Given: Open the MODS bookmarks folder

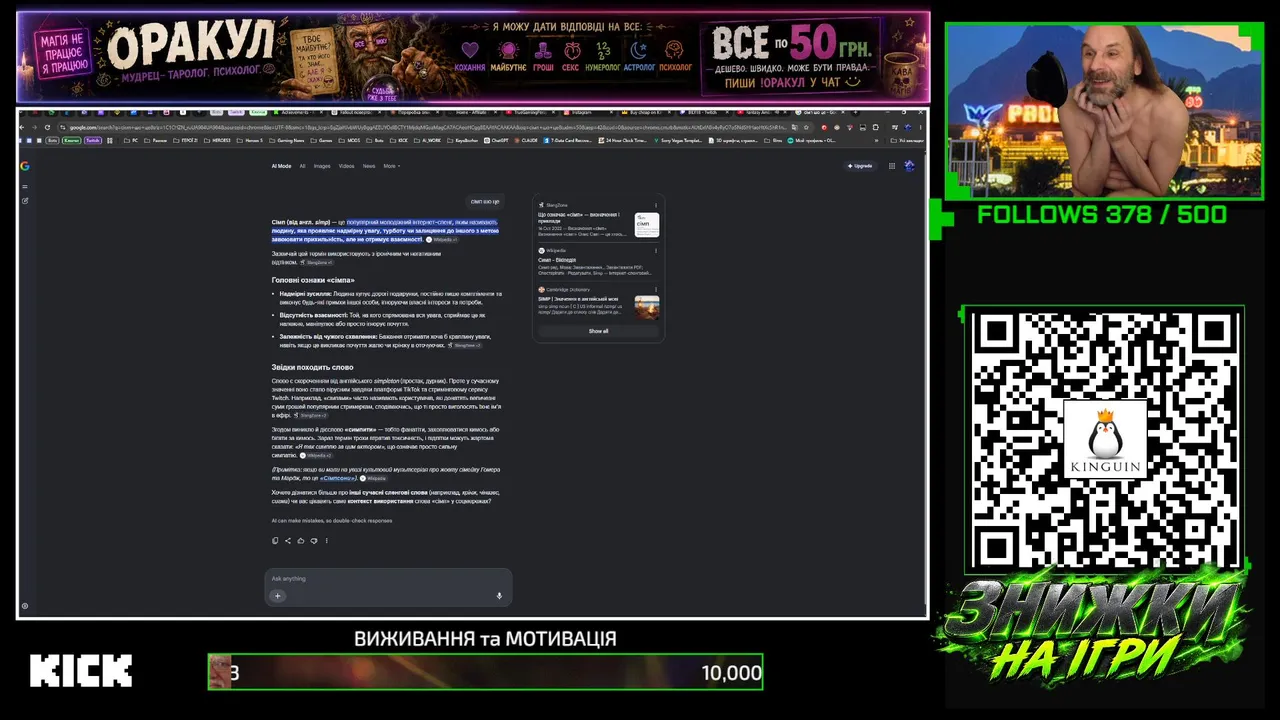Looking at the screenshot, I should (x=351, y=140).
